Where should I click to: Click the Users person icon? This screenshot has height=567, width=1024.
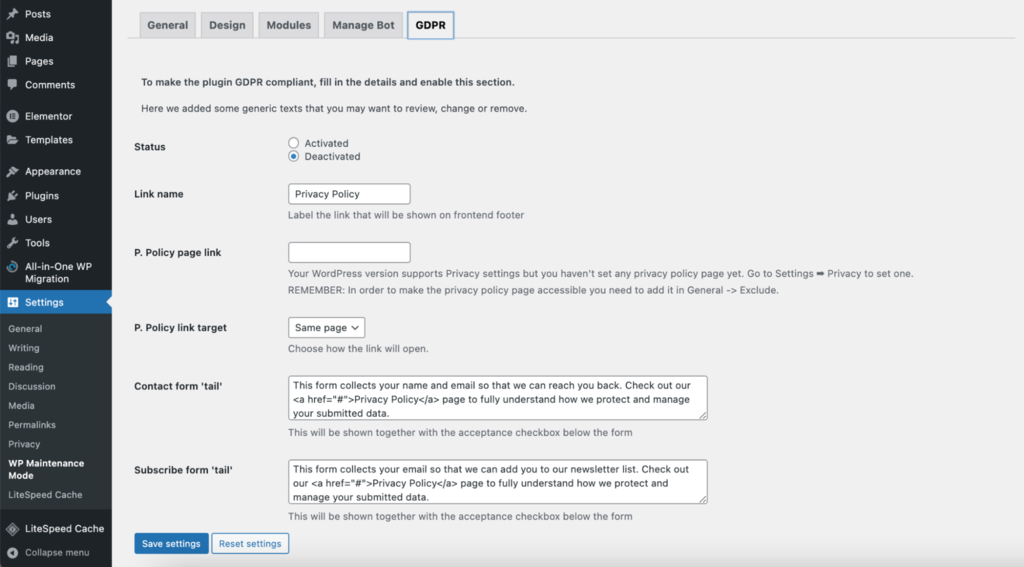(12, 219)
